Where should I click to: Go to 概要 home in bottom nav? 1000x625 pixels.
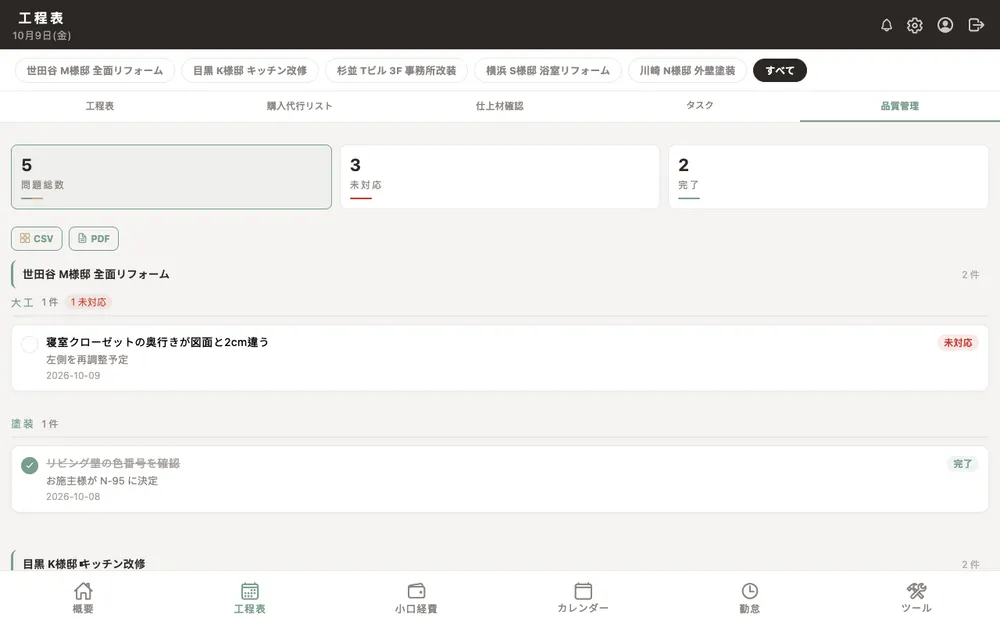coord(83,598)
